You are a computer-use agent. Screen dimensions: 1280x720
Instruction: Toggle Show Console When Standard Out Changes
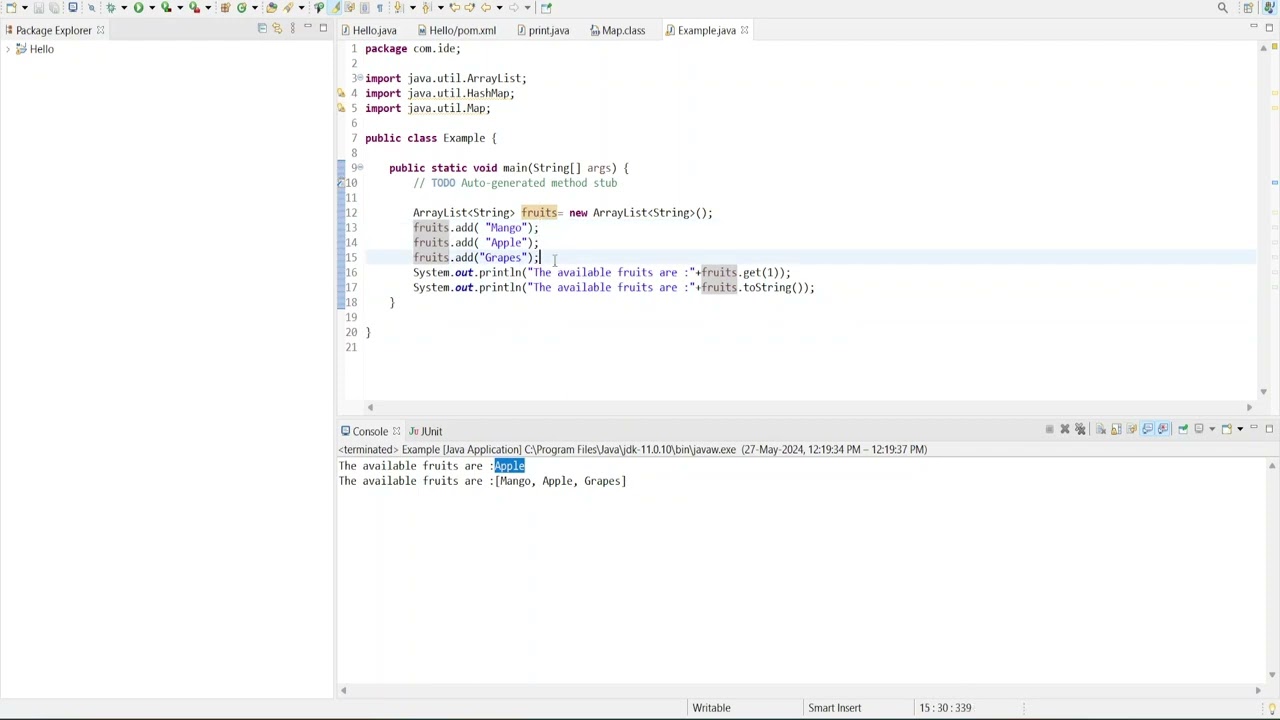pos(1147,430)
